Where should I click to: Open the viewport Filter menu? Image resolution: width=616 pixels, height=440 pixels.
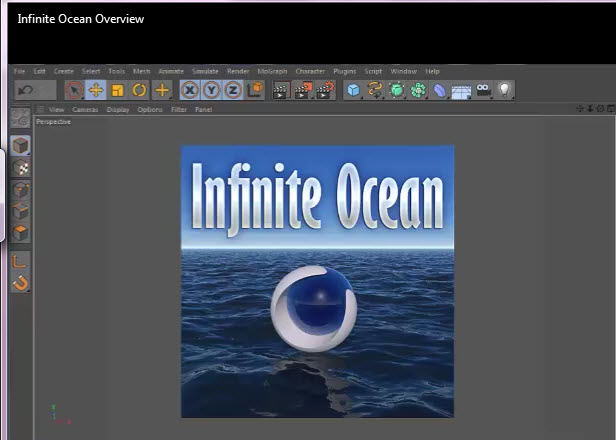pos(179,110)
